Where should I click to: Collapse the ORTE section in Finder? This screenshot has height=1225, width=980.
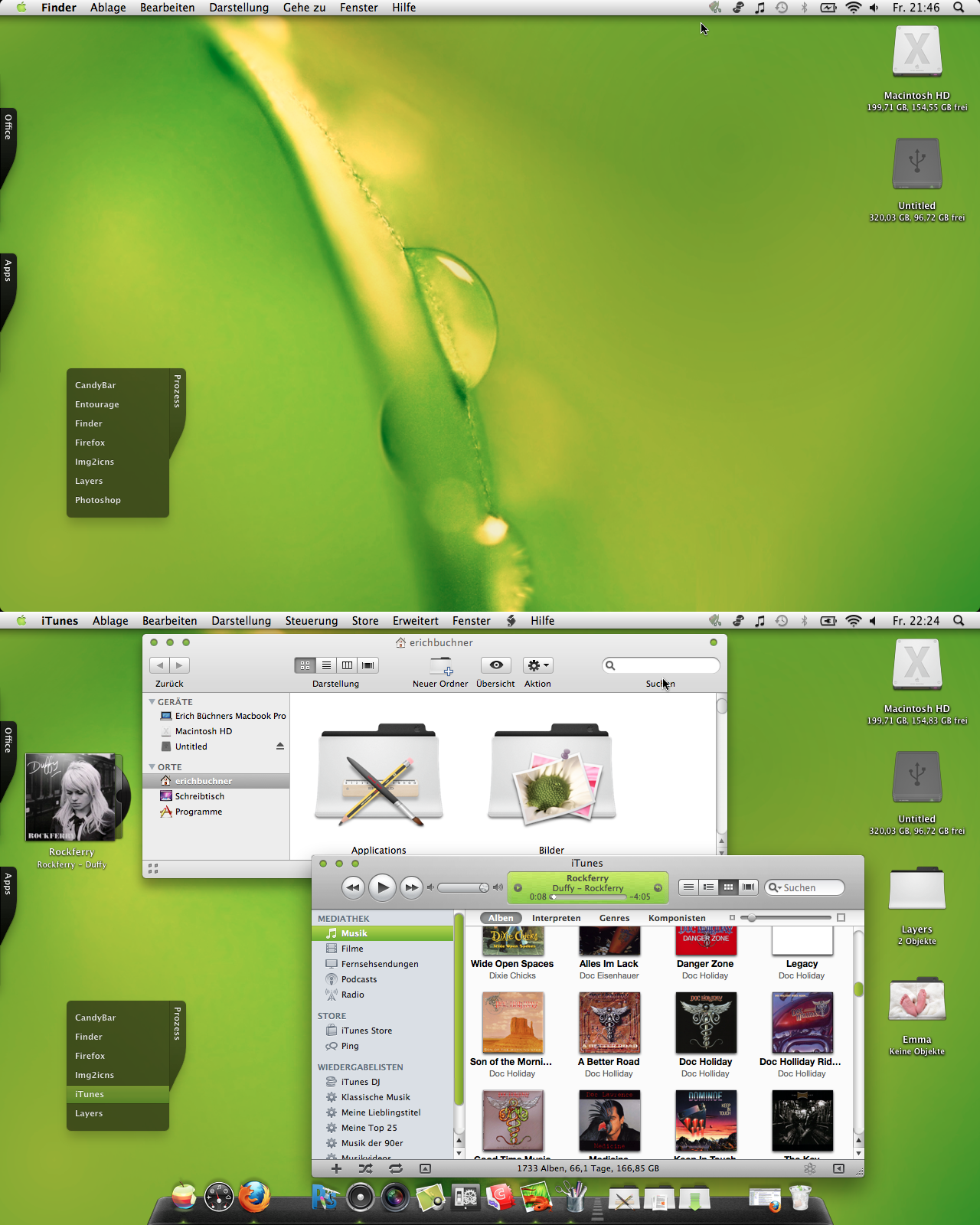[x=152, y=767]
